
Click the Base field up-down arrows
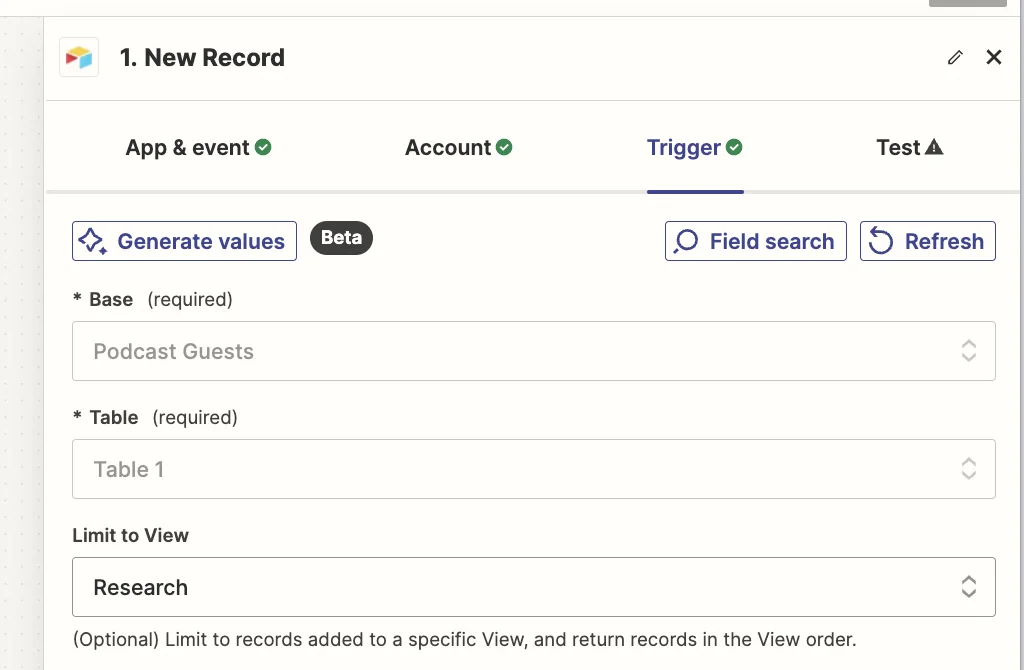coord(968,351)
